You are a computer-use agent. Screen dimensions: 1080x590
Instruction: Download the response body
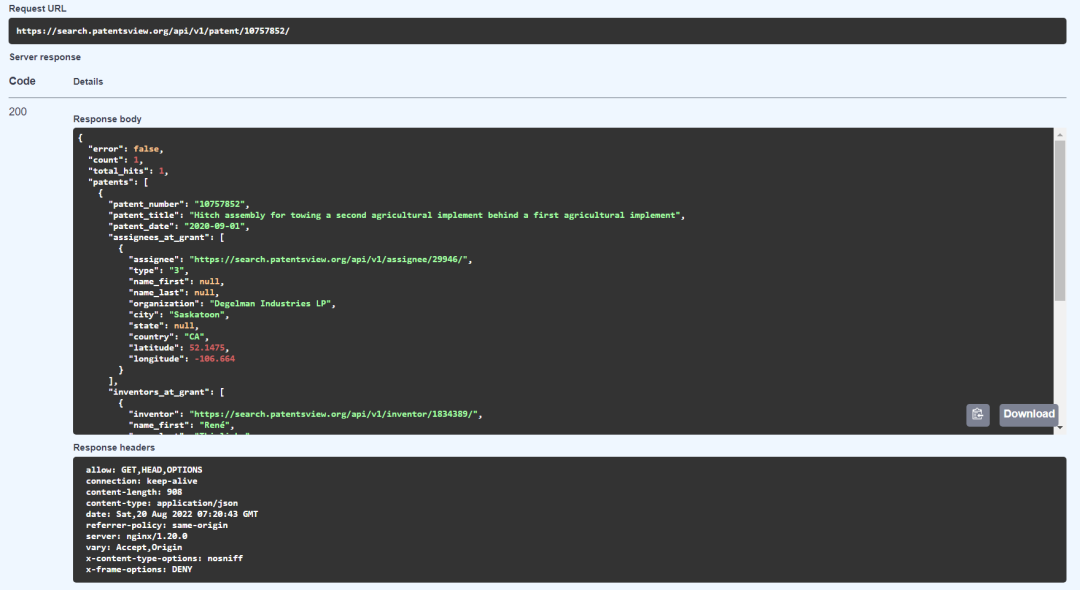click(x=1028, y=414)
